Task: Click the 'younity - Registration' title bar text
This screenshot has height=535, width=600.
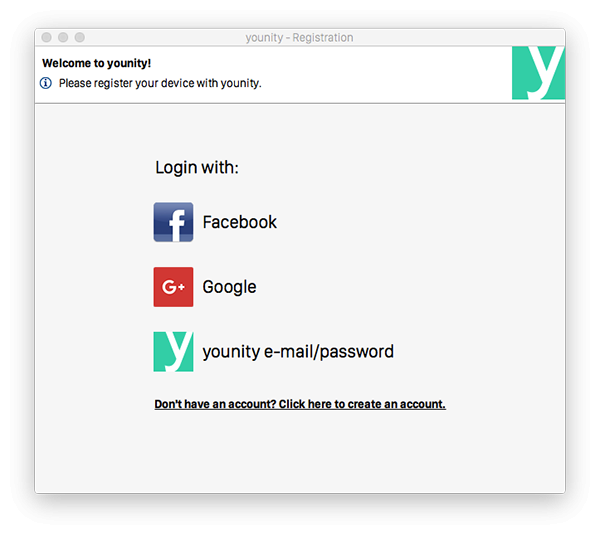Action: (x=299, y=38)
